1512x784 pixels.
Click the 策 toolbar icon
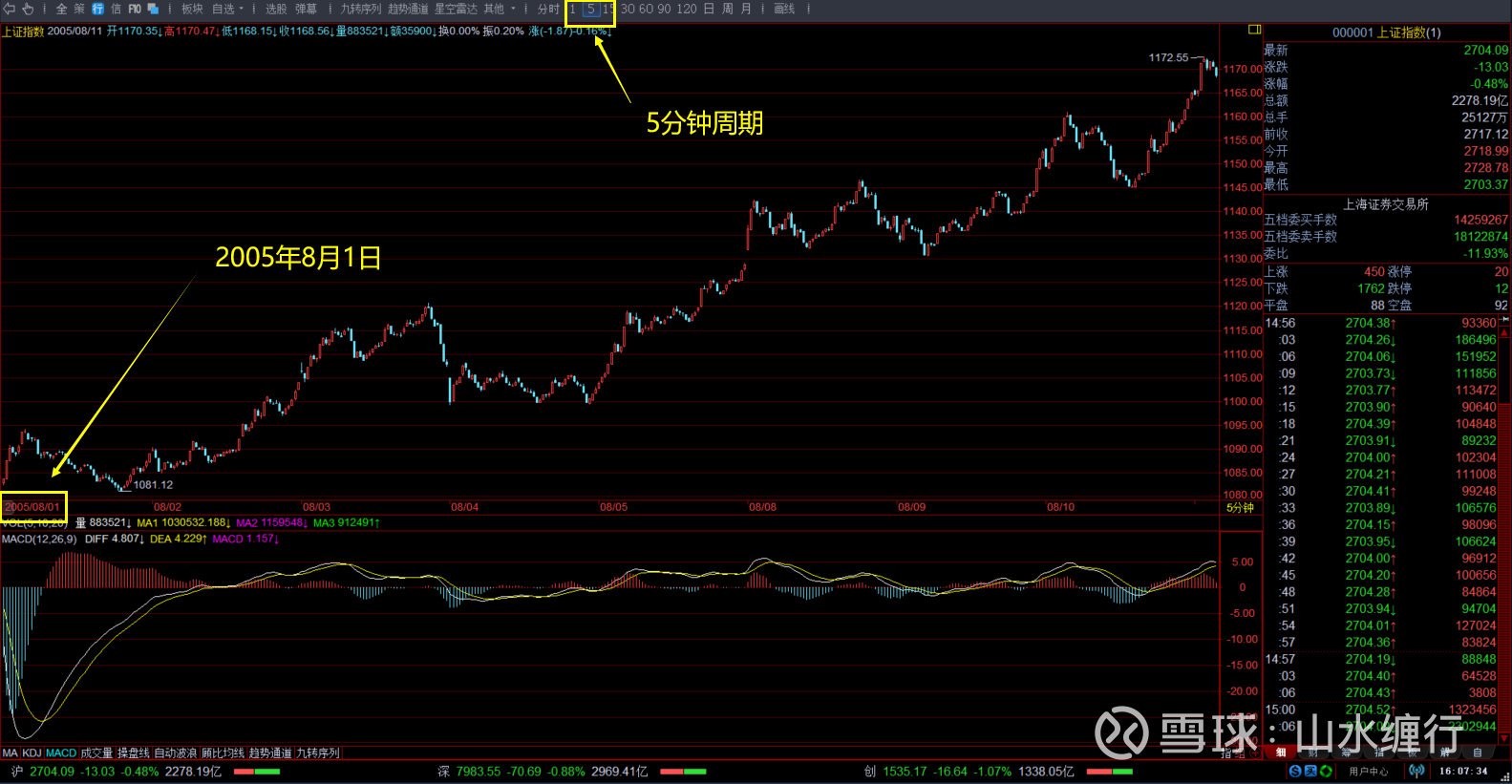point(79,9)
